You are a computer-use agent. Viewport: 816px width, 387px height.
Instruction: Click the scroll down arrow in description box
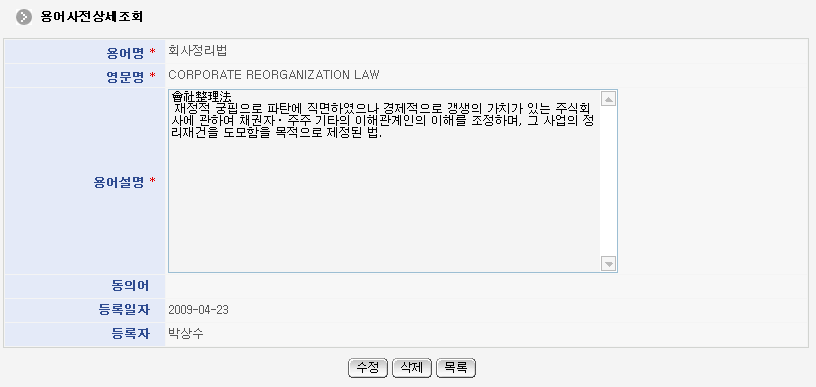pos(608,263)
